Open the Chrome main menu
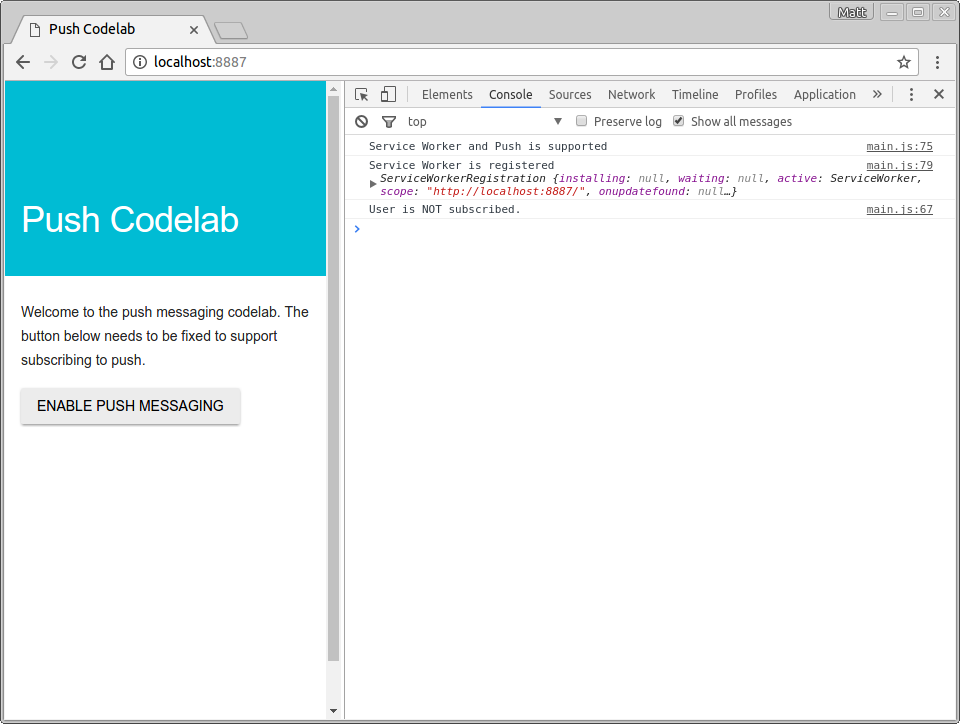960x724 pixels. 938,62
